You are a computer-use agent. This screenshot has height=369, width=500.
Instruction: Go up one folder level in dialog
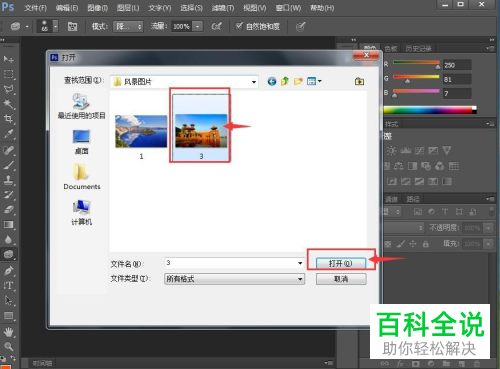(x=285, y=81)
